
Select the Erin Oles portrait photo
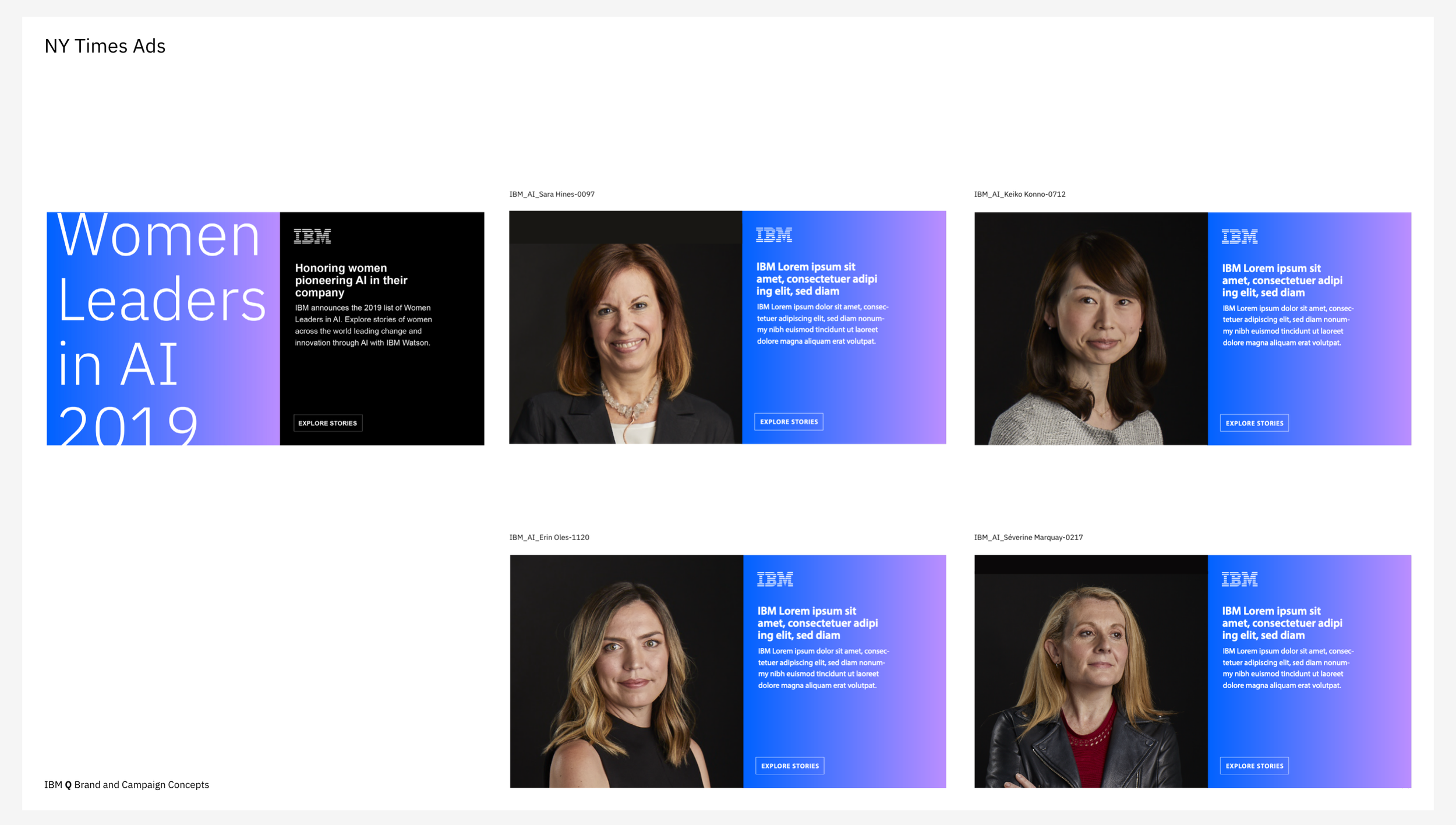click(627, 671)
